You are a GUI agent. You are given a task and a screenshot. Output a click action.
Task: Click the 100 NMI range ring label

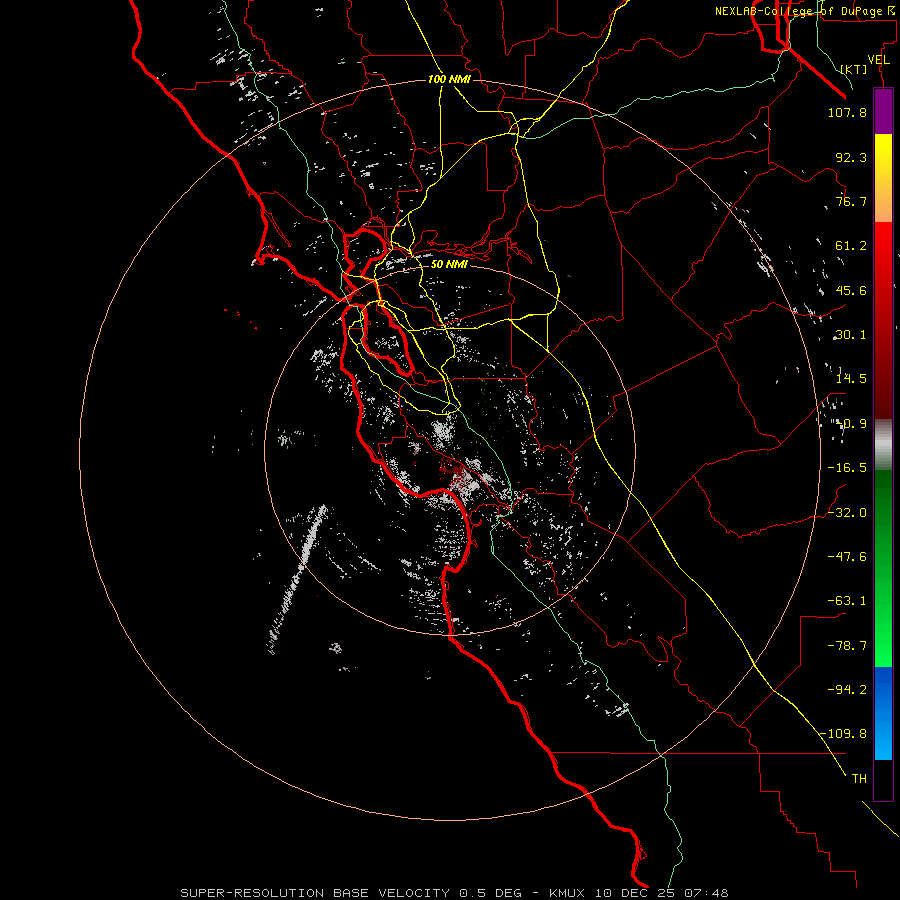(449, 79)
